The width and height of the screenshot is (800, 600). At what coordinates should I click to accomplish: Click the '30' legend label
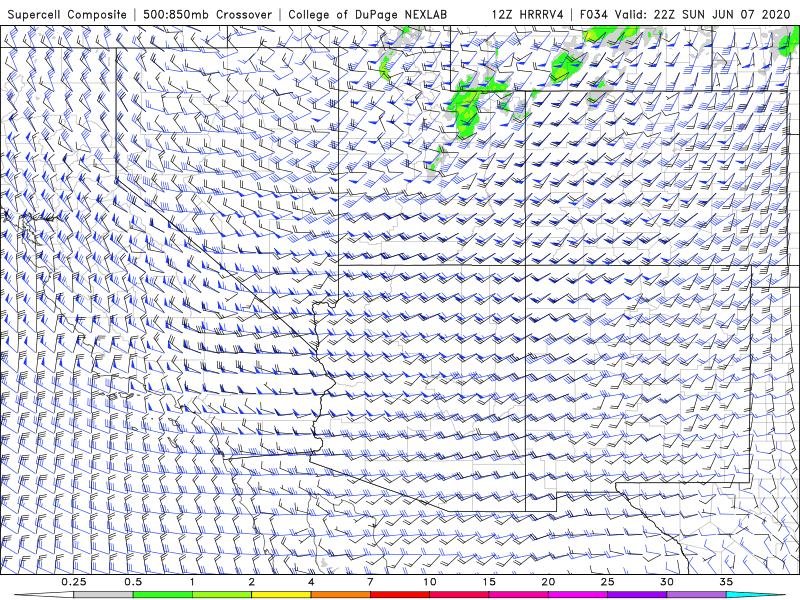[x=667, y=582]
